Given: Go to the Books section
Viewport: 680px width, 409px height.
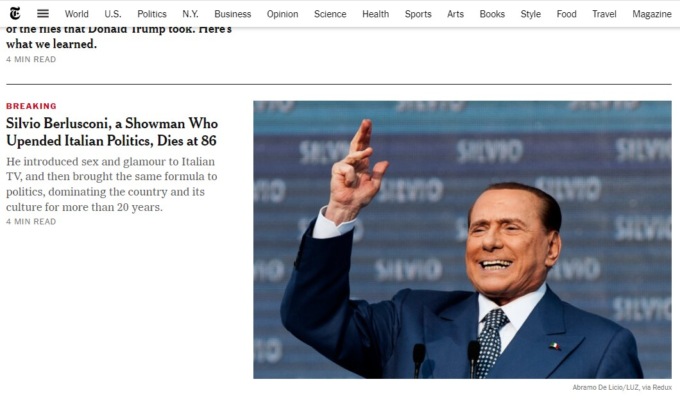Looking at the screenshot, I should 492,14.
